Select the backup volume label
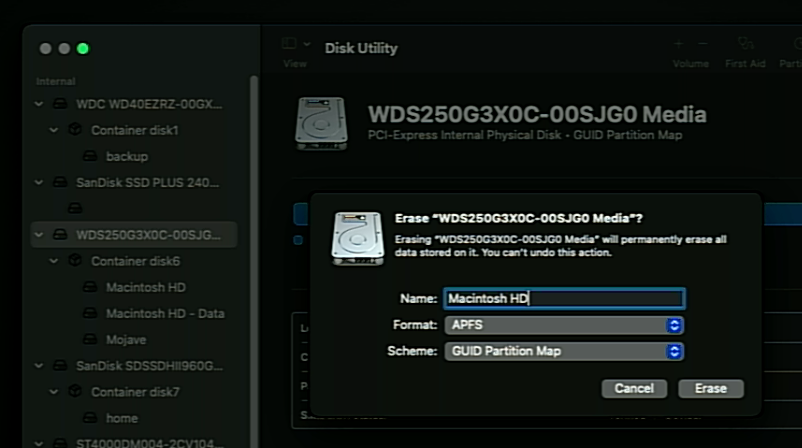The height and width of the screenshot is (448, 802). (x=127, y=156)
